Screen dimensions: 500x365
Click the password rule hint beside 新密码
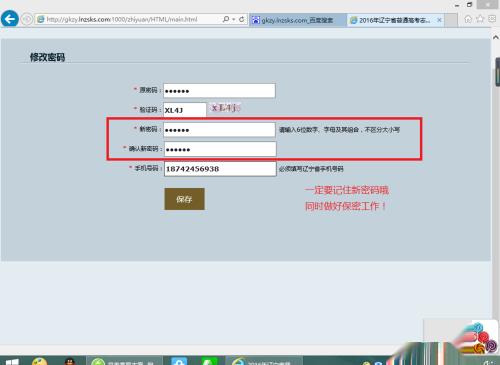(x=339, y=130)
